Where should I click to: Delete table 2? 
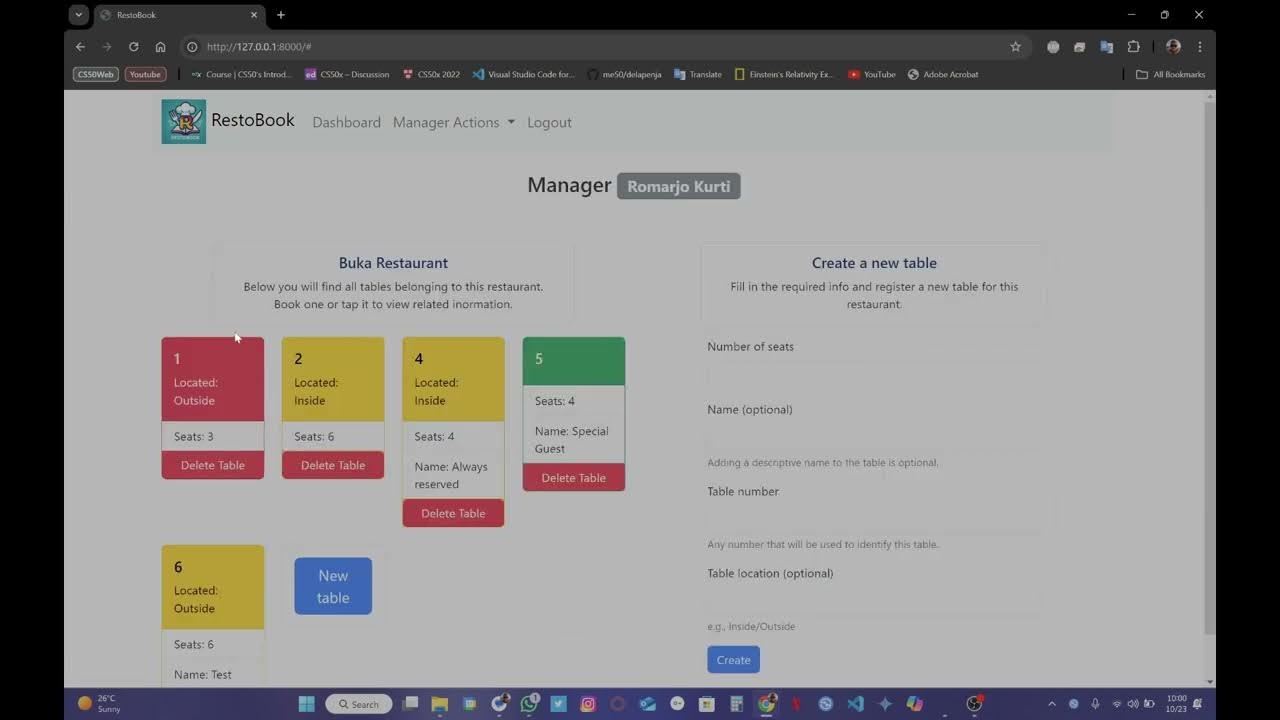coord(333,465)
